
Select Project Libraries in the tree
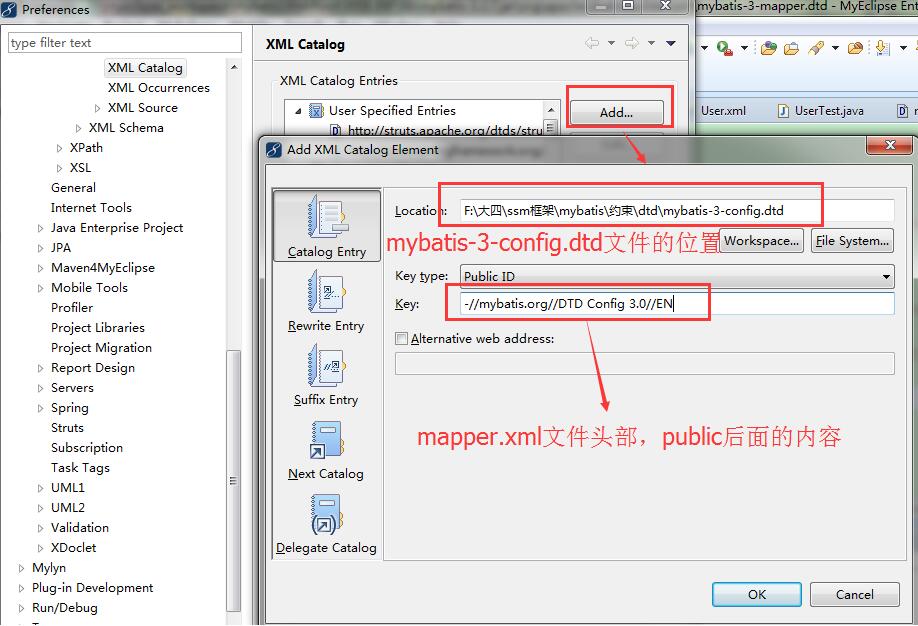pos(98,328)
